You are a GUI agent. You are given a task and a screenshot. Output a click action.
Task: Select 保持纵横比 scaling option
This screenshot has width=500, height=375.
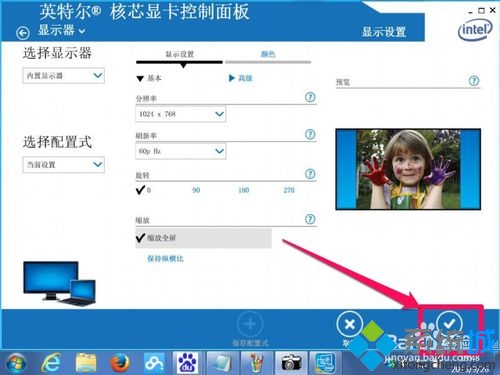pyautogui.click(x=165, y=259)
